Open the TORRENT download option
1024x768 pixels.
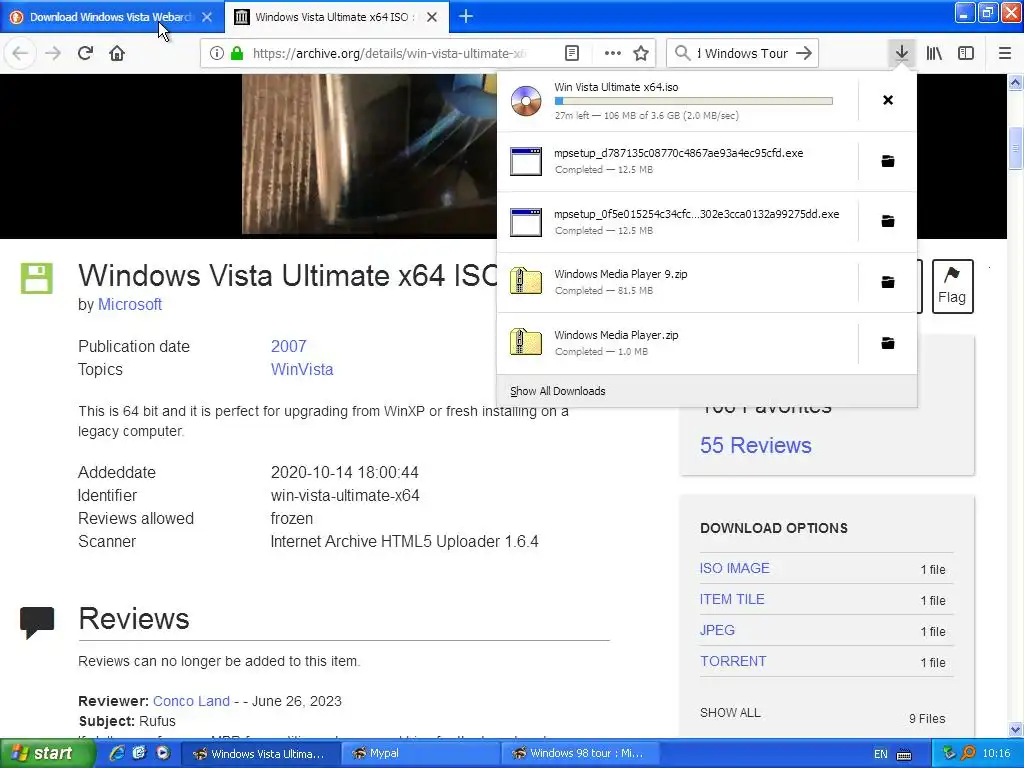(x=733, y=661)
